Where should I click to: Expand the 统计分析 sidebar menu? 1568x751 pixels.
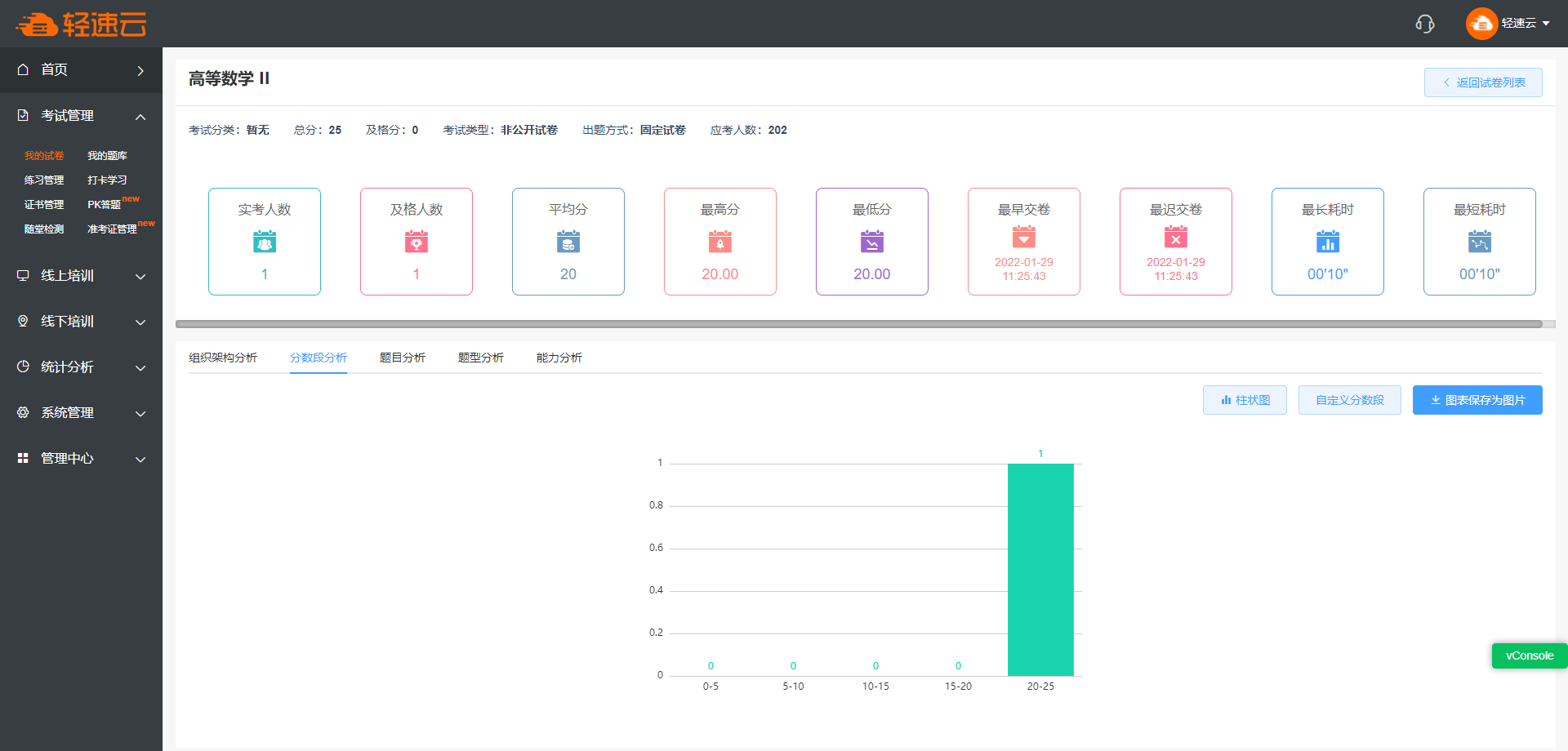pyautogui.click(x=81, y=367)
